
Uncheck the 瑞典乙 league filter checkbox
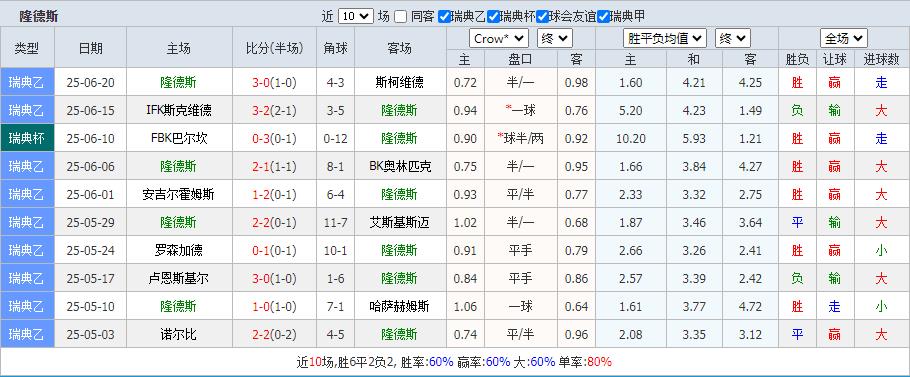444,17
